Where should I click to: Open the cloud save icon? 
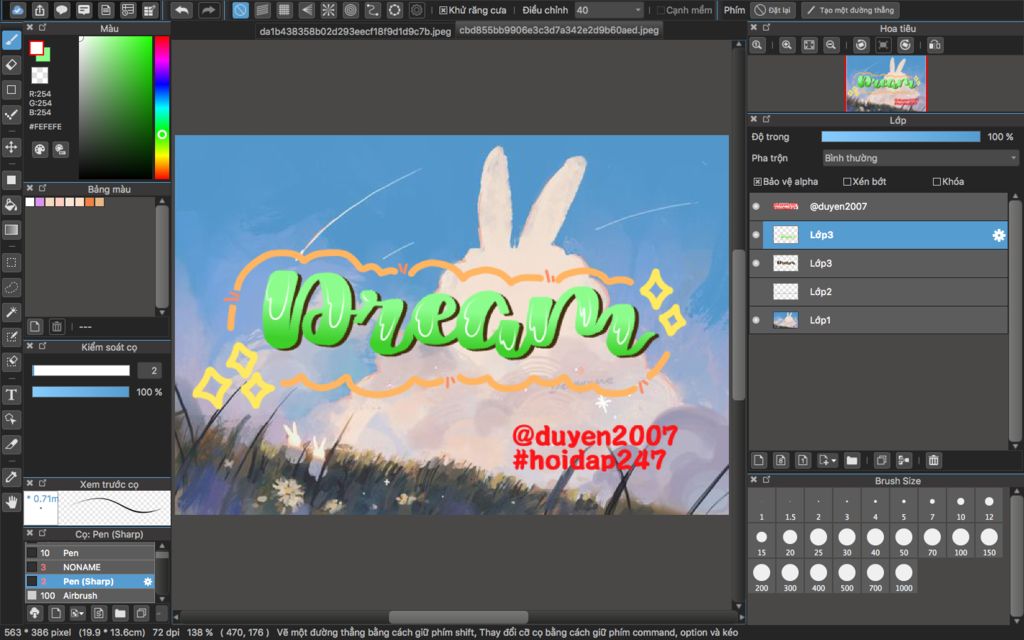18,10
